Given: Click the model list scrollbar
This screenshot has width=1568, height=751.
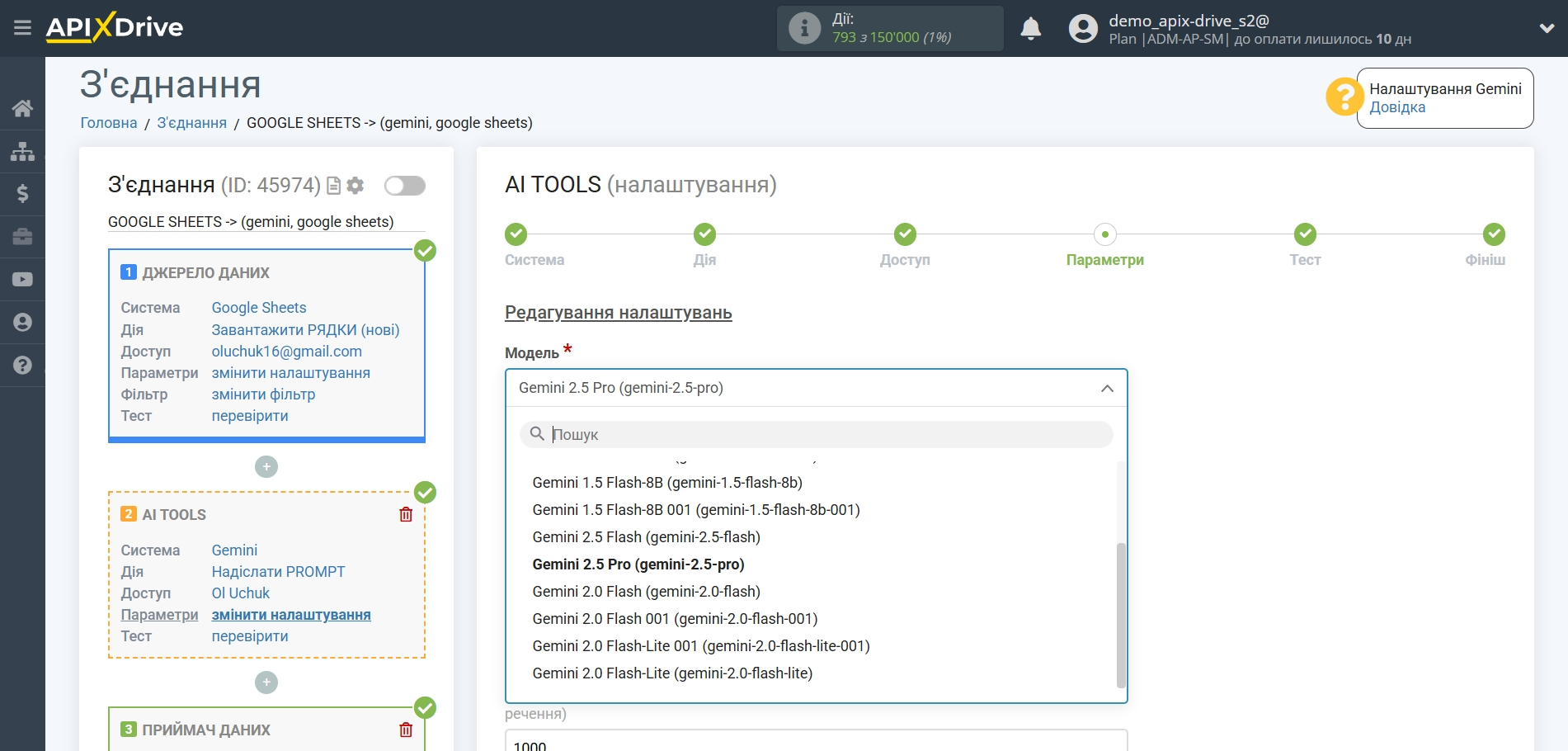Looking at the screenshot, I should click(x=1121, y=615).
